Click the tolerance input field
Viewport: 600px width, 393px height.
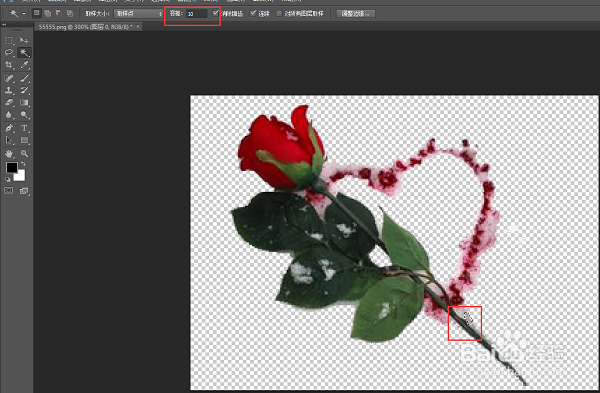[196, 14]
